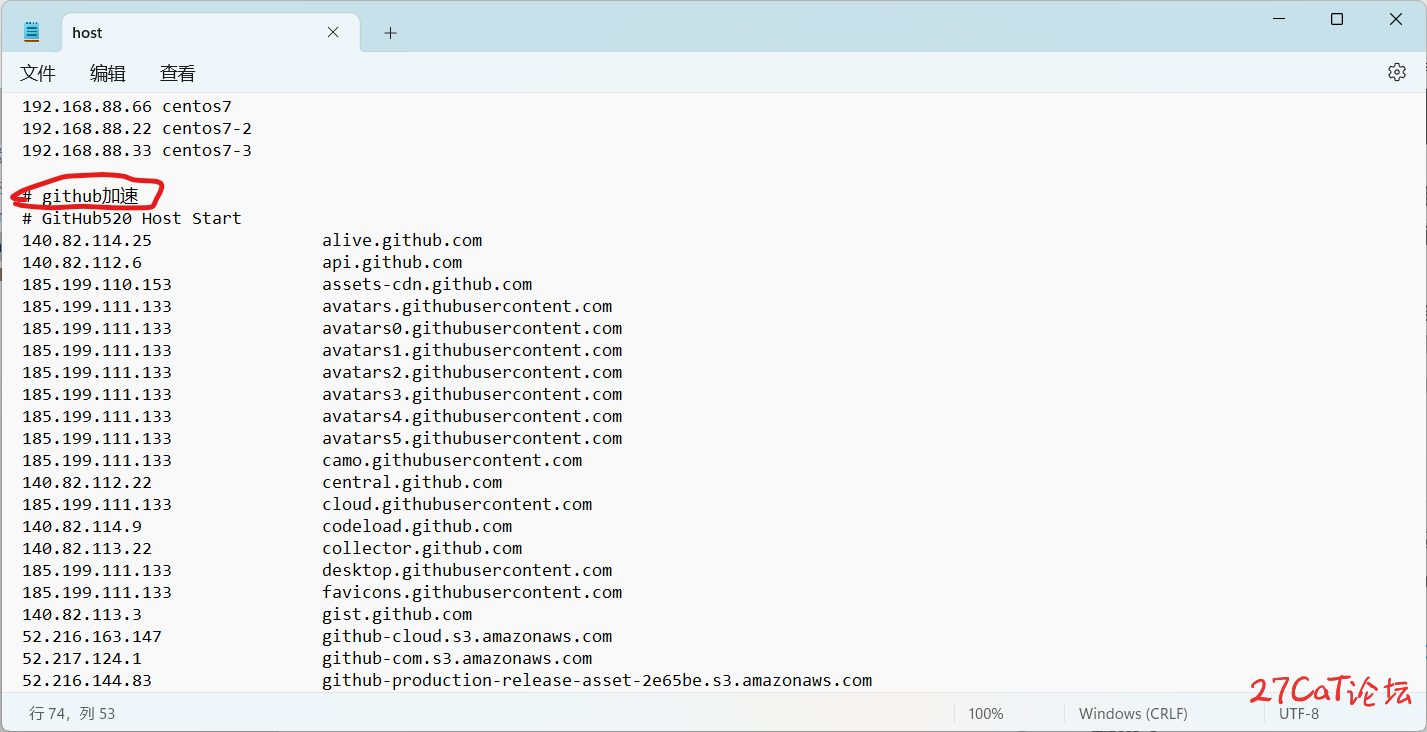Click the hostname github-cloud.s3.amazonaws.com
The width and height of the screenshot is (1427, 732).
(467, 636)
